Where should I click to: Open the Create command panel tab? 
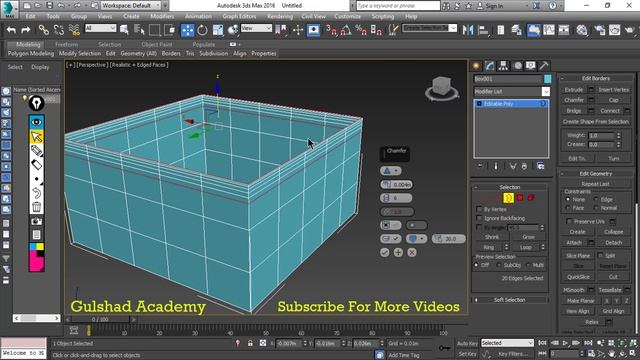tap(476, 66)
